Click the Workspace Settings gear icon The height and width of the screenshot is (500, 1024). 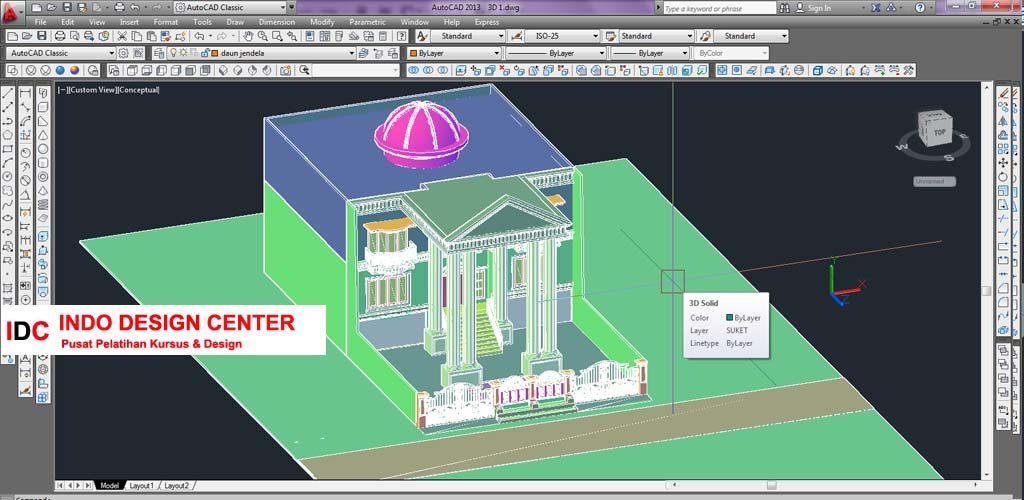(123, 53)
